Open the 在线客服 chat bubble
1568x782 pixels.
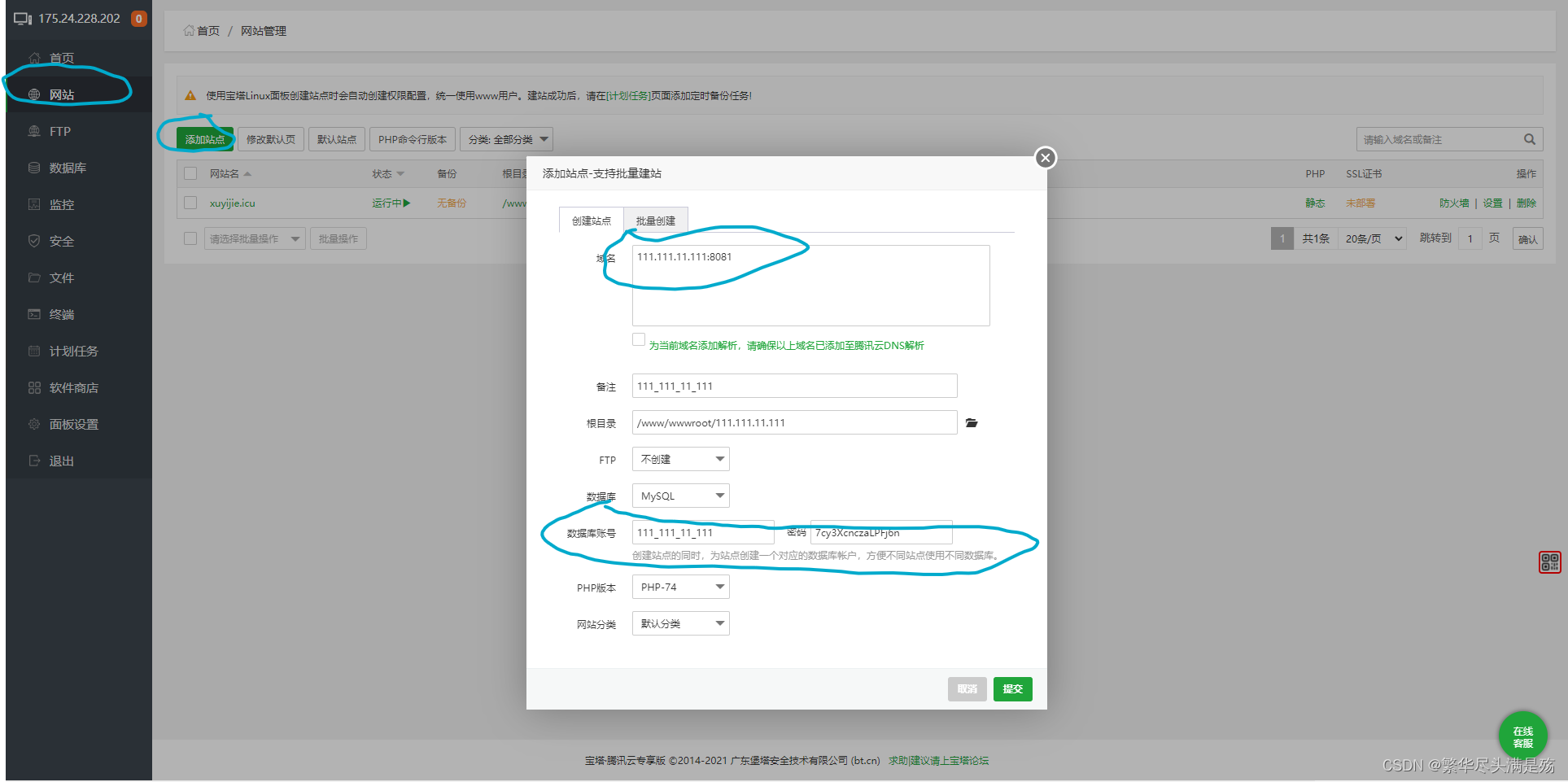(1522, 736)
